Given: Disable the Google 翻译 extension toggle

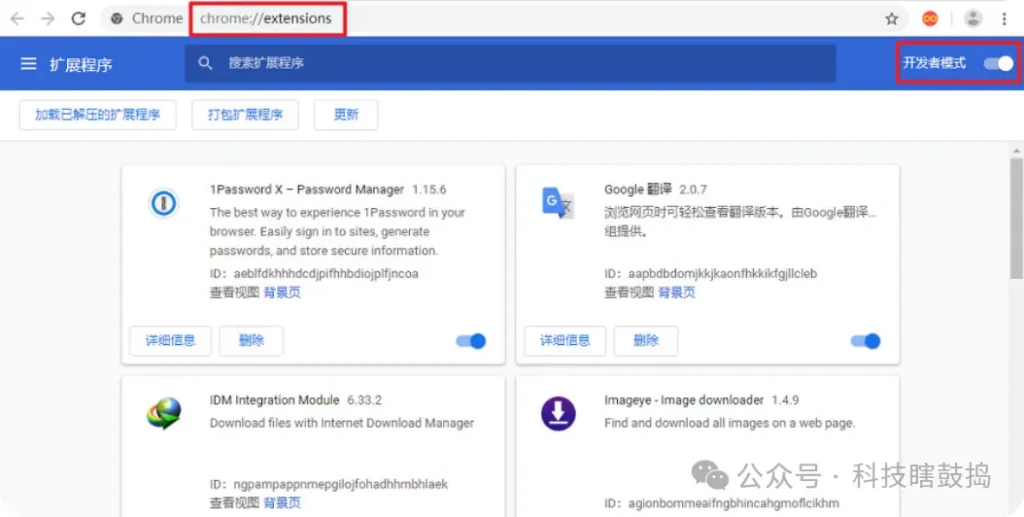Looking at the screenshot, I should coord(865,341).
